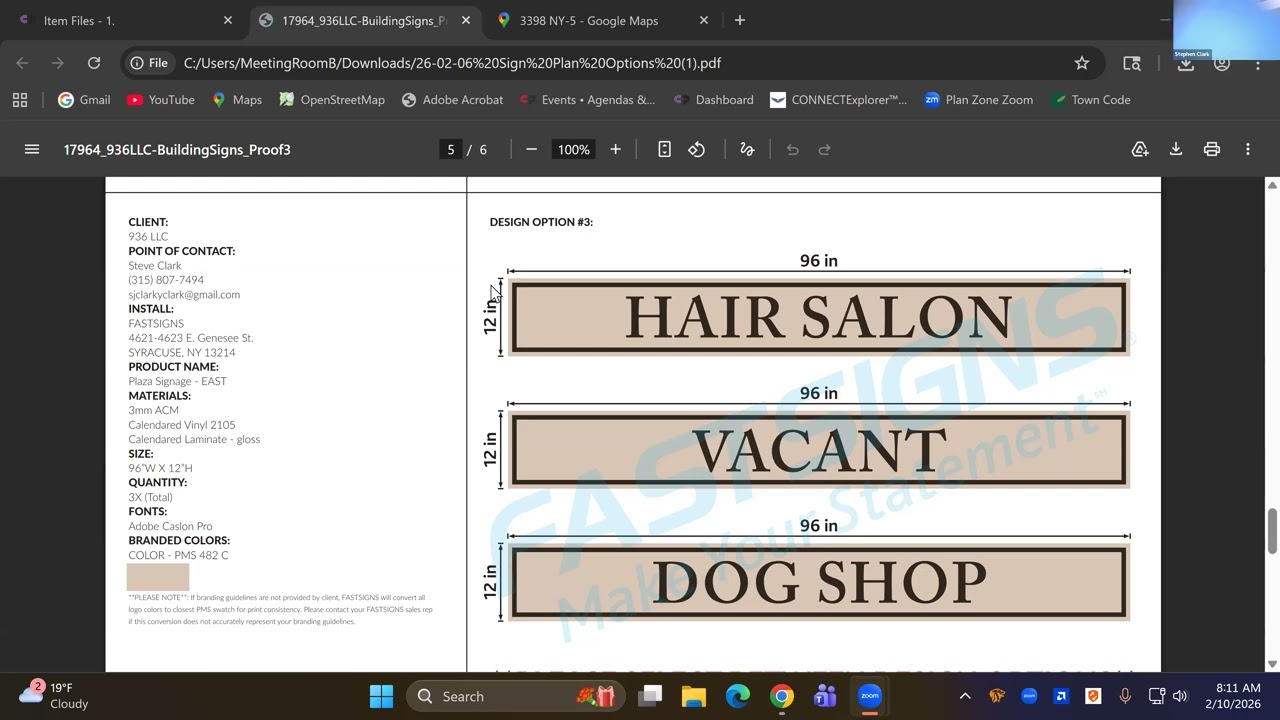Open File Explorer from taskbar

(693, 696)
